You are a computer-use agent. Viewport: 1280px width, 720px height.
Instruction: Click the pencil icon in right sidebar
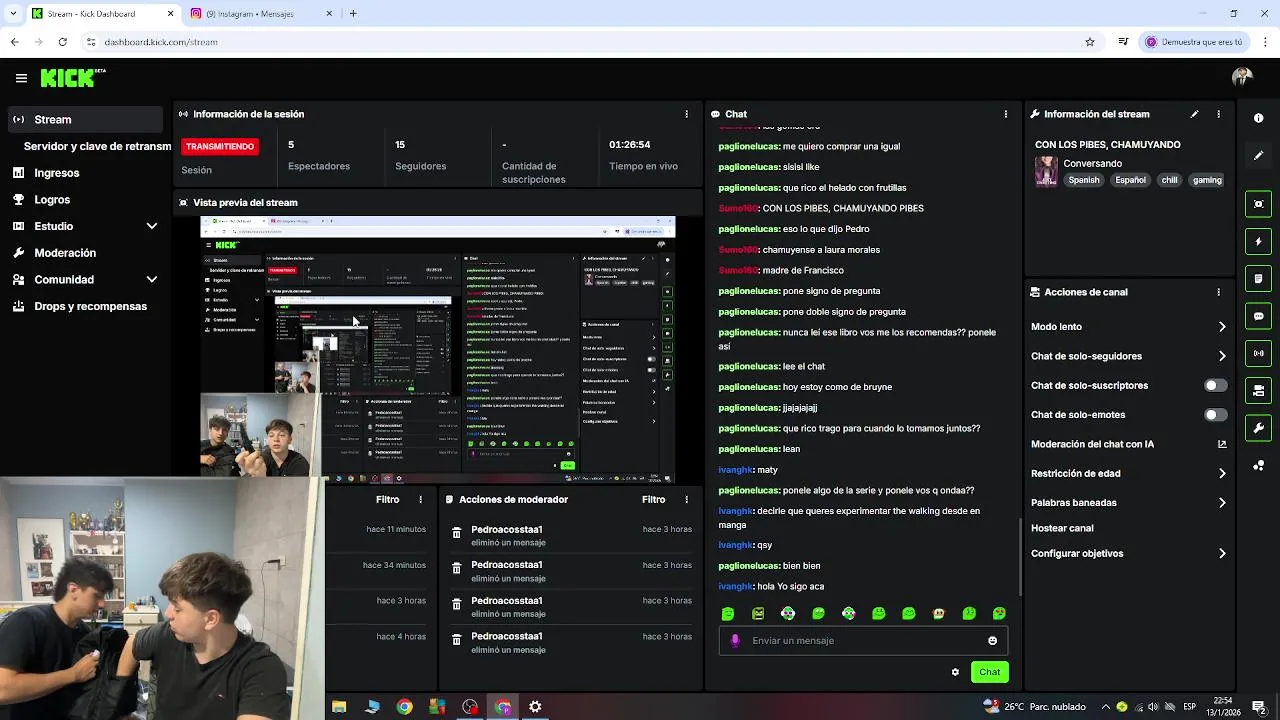click(1258, 155)
